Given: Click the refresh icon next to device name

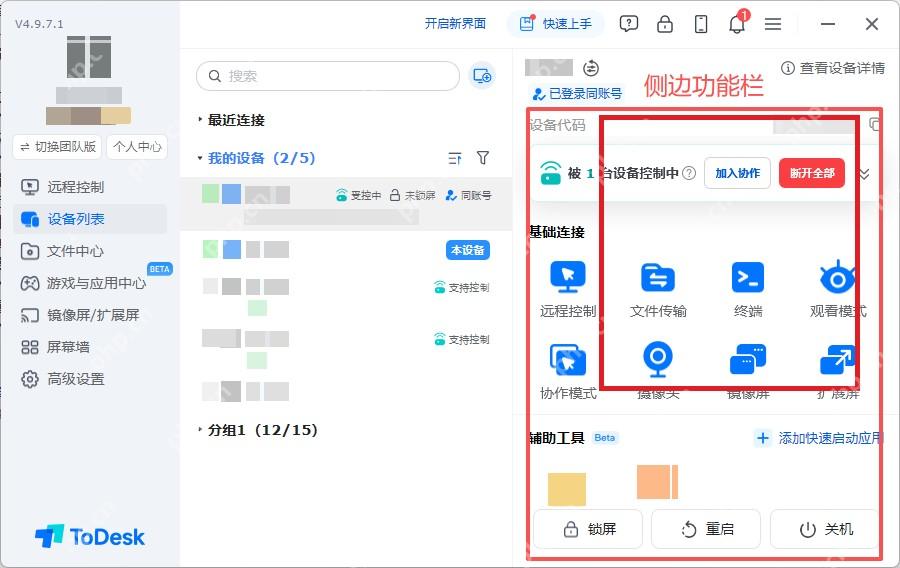Looking at the screenshot, I should (x=591, y=68).
